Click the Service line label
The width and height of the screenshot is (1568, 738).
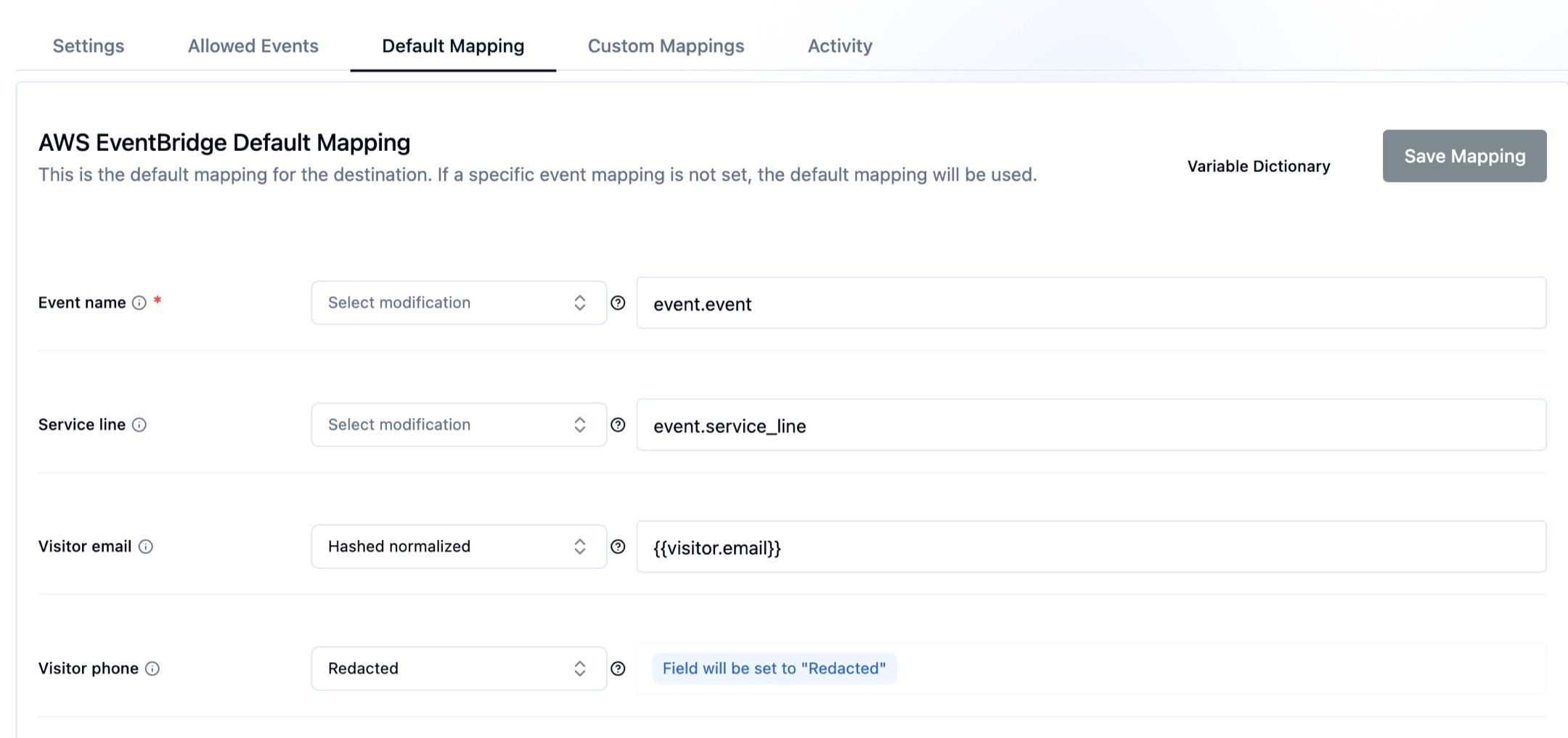82,425
